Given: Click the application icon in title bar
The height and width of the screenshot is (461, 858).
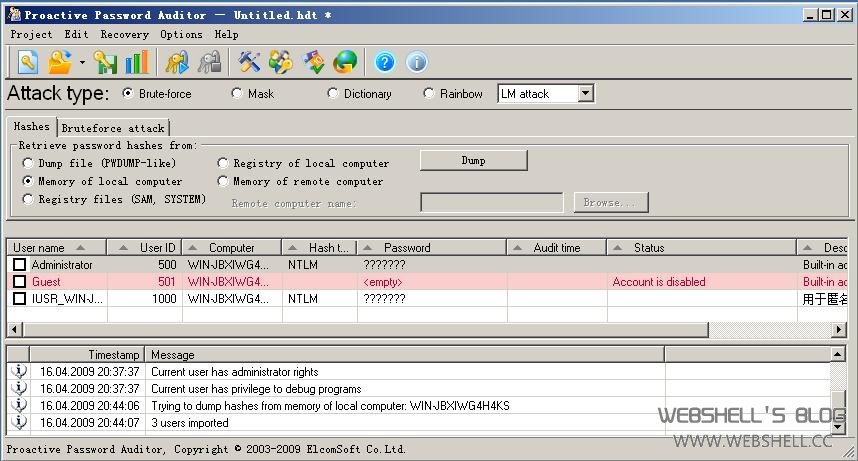Looking at the screenshot, I should tap(15, 15).
